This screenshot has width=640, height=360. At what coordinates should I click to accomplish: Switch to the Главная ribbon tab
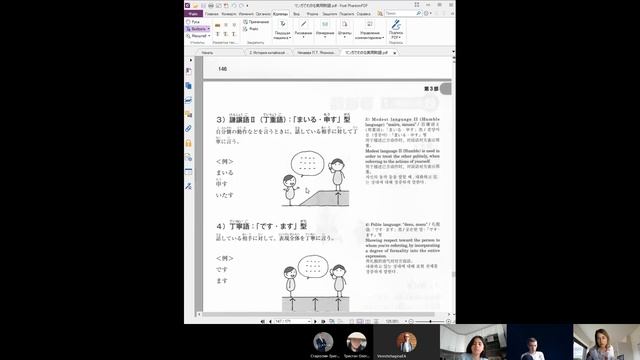pyautogui.click(x=212, y=14)
